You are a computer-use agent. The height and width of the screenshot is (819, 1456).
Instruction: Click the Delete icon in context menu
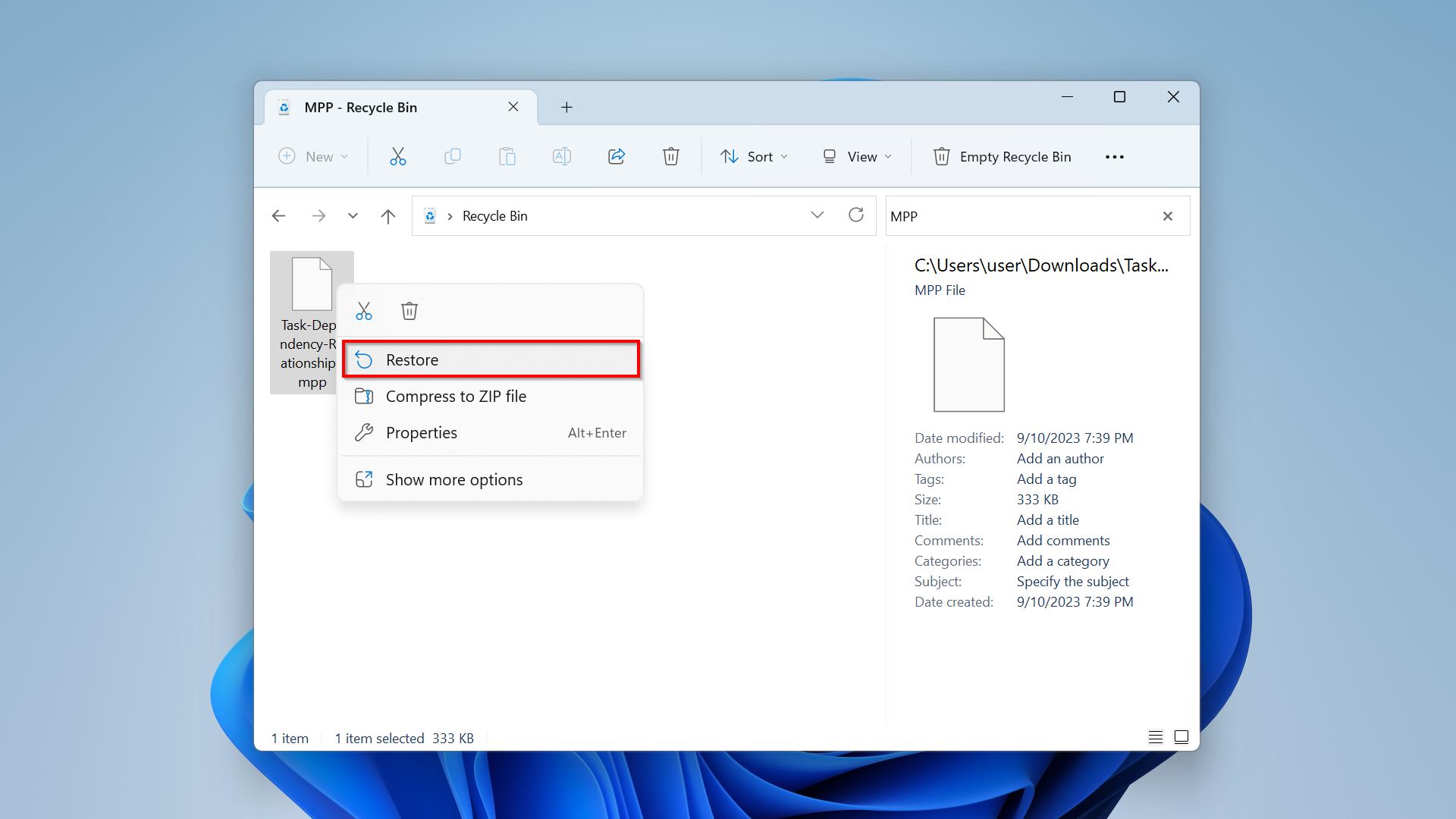click(x=409, y=310)
